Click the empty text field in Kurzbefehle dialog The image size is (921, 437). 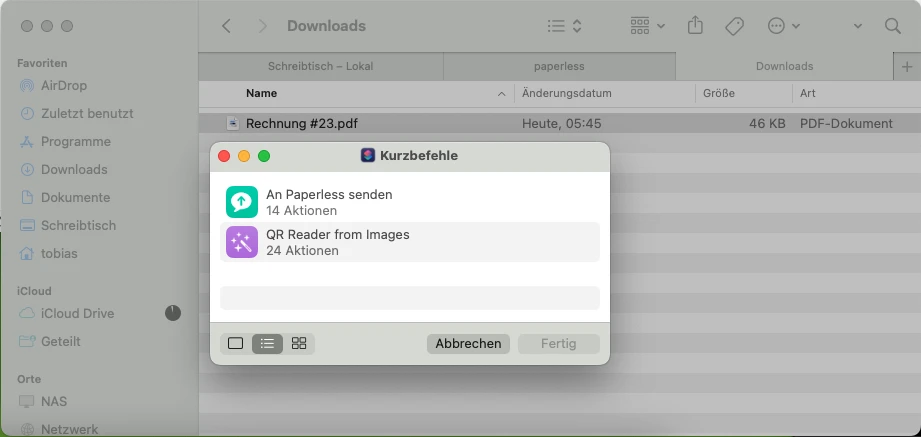[x=409, y=298]
